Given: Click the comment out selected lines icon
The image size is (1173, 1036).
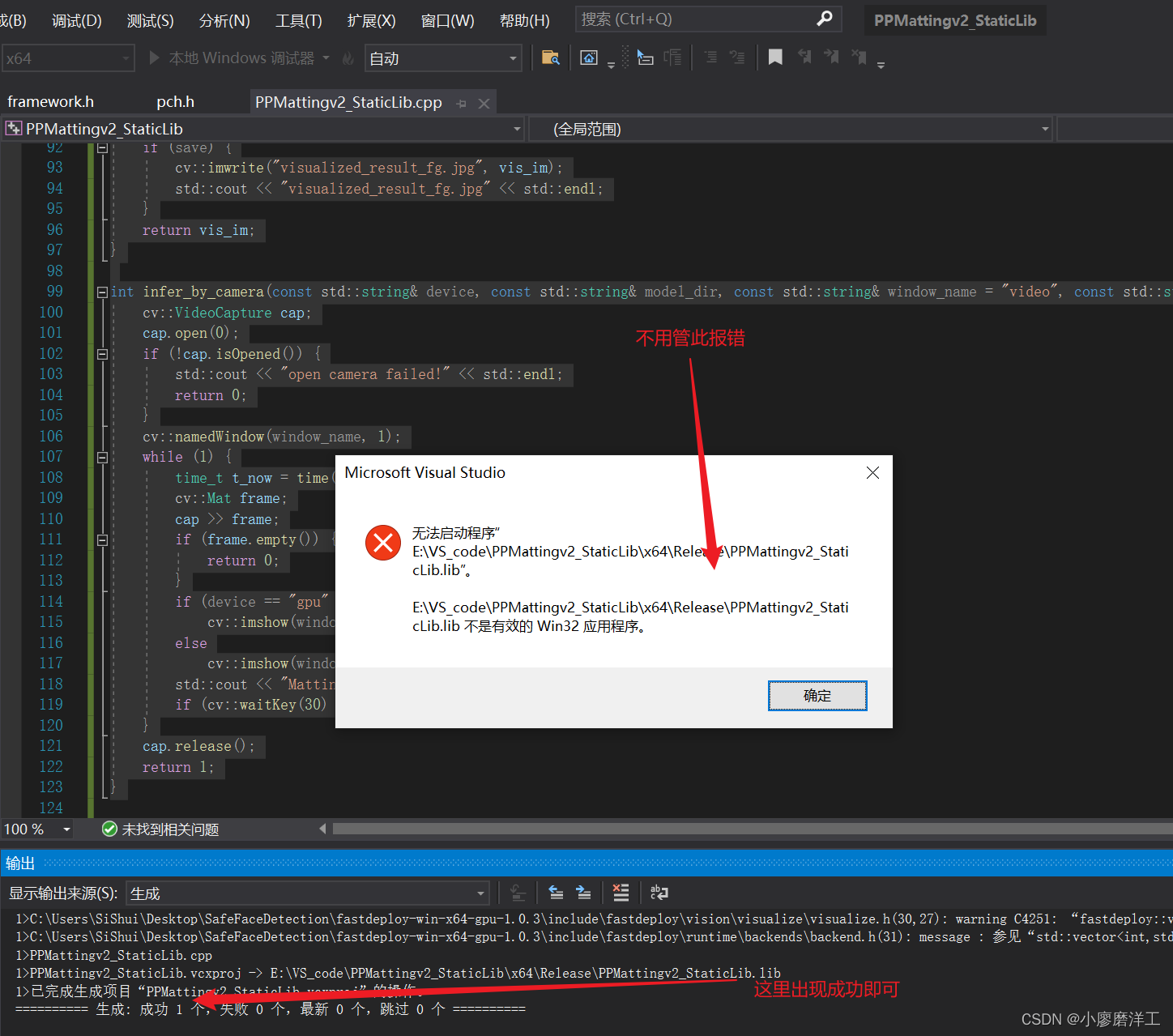Looking at the screenshot, I should coord(710,58).
